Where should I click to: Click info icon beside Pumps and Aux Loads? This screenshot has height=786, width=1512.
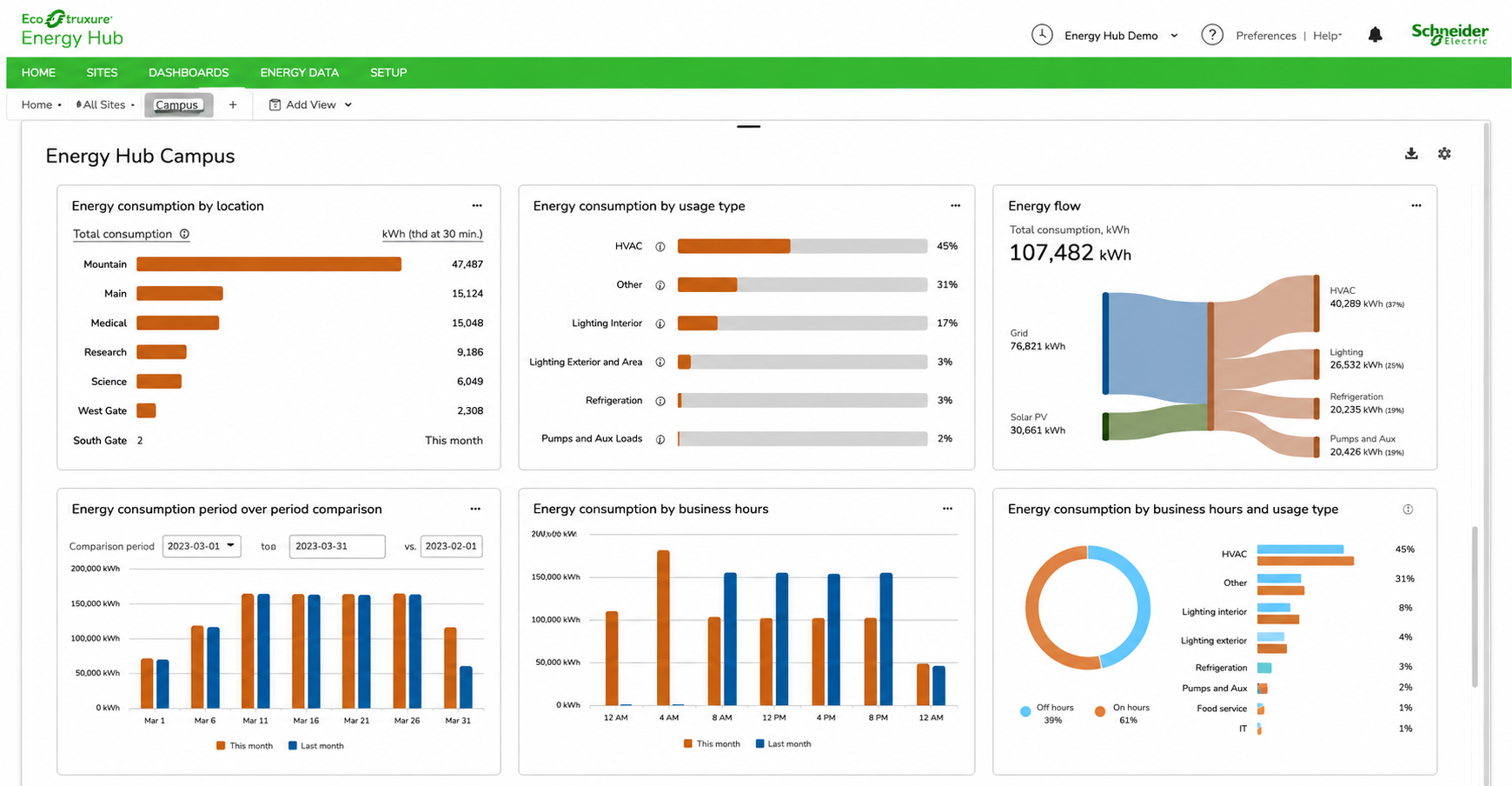pyautogui.click(x=660, y=439)
